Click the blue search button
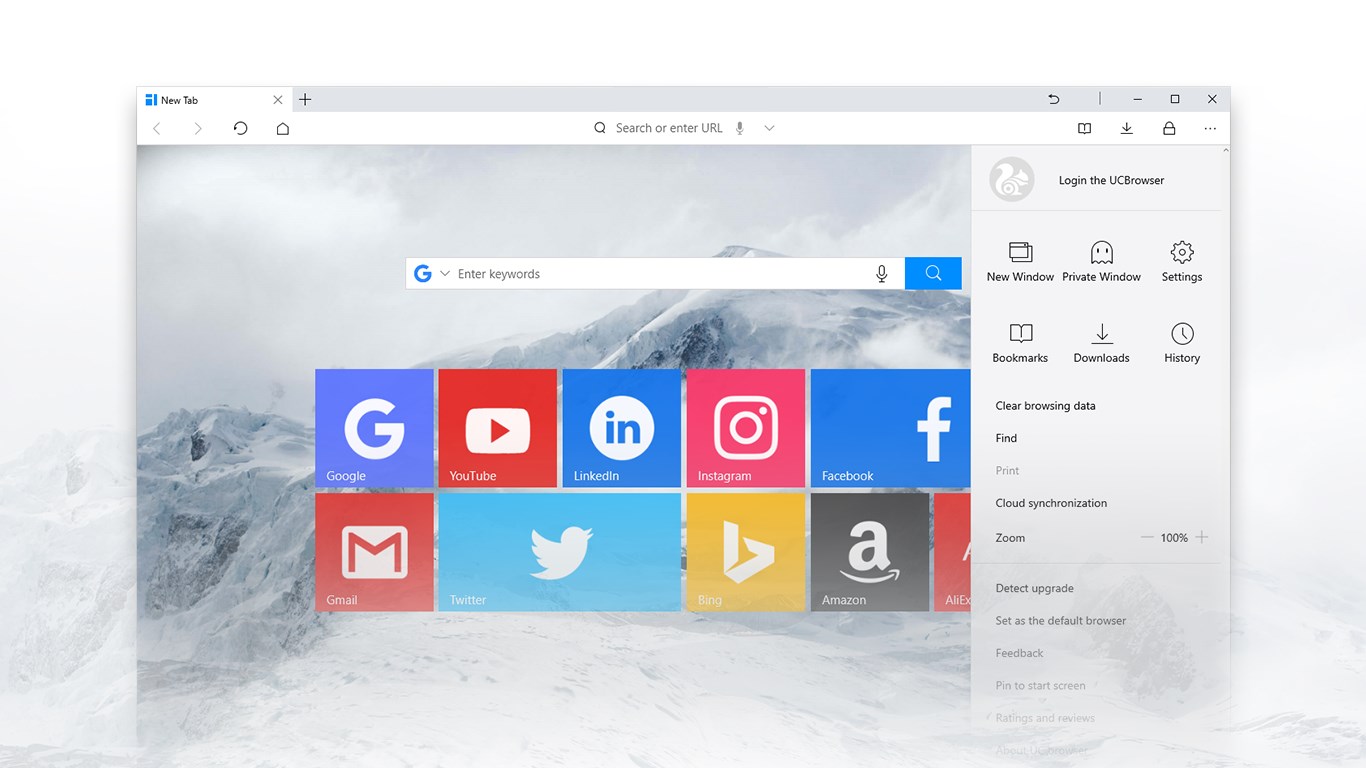The image size is (1366, 768). [x=933, y=274]
